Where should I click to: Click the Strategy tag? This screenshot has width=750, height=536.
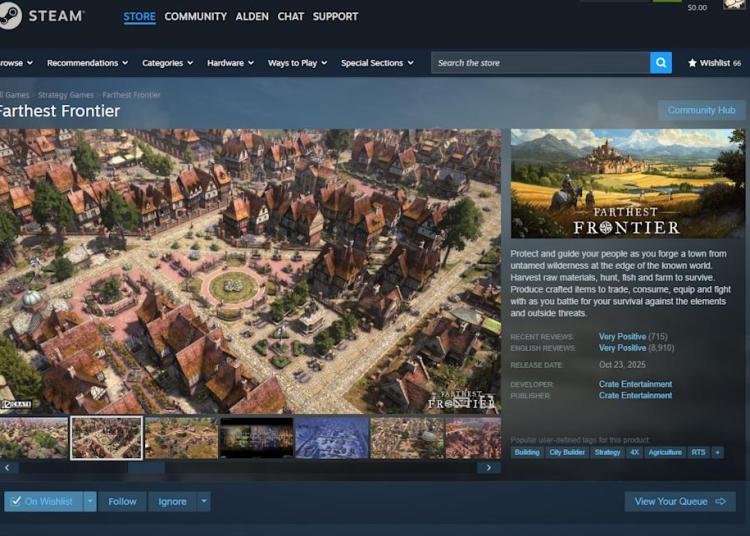tap(607, 452)
